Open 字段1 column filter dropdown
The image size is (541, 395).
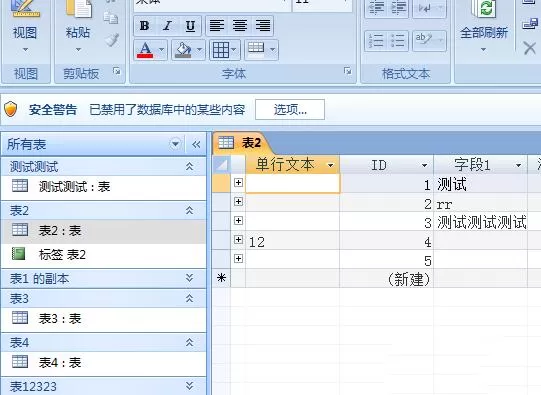(518, 166)
